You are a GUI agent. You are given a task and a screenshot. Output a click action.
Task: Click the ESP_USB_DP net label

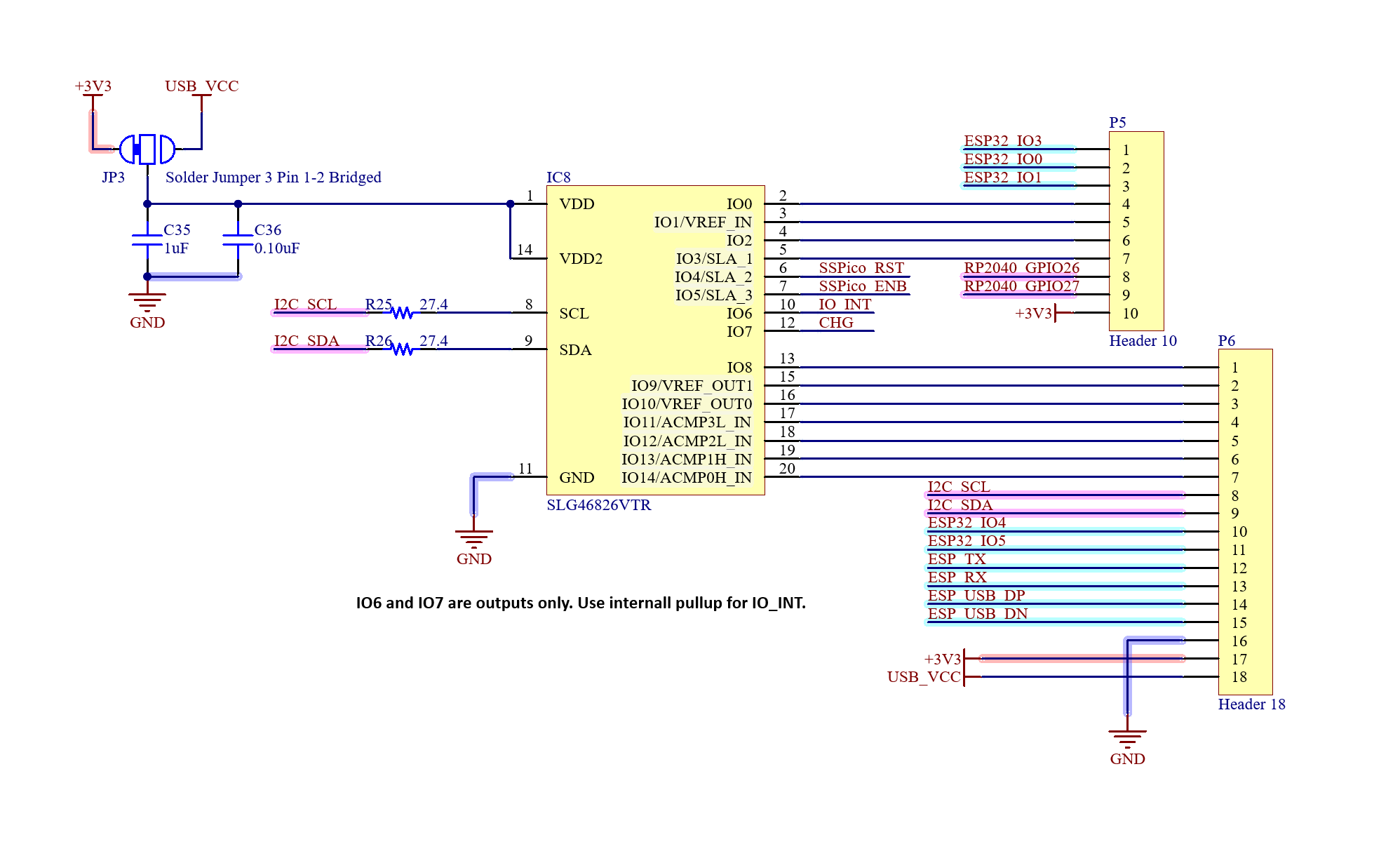(x=976, y=596)
